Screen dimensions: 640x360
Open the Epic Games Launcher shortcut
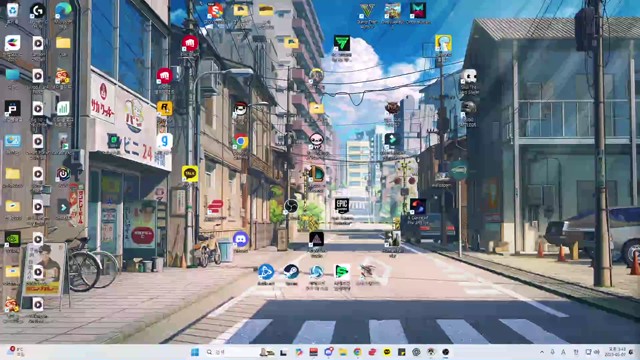(342, 205)
